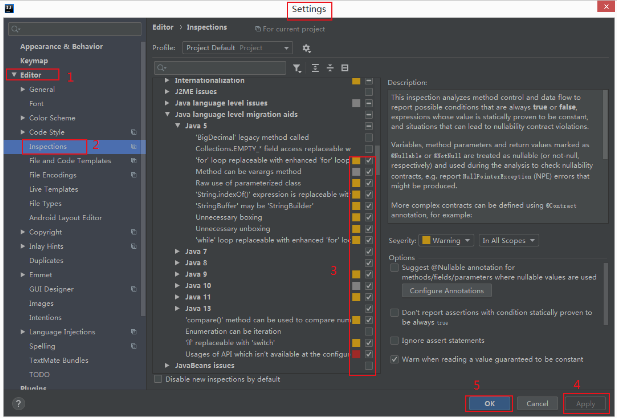Click the reset-to-empty square toolbar icon

pos(345,68)
